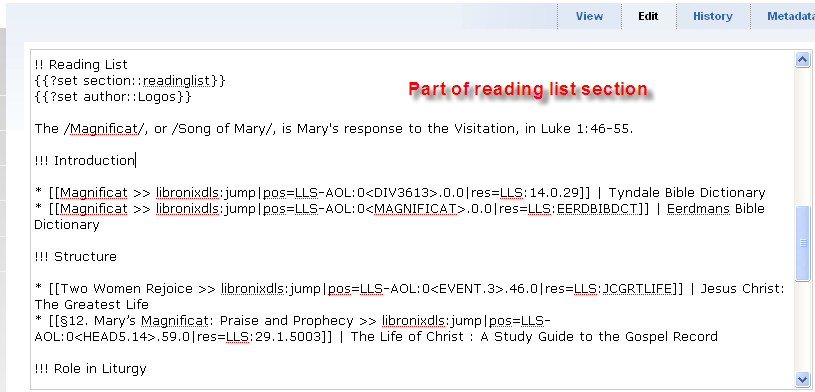This screenshot has width=815, height=392.
Task: Click scrollbar track below the thumb
Action: tap(803, 326)
